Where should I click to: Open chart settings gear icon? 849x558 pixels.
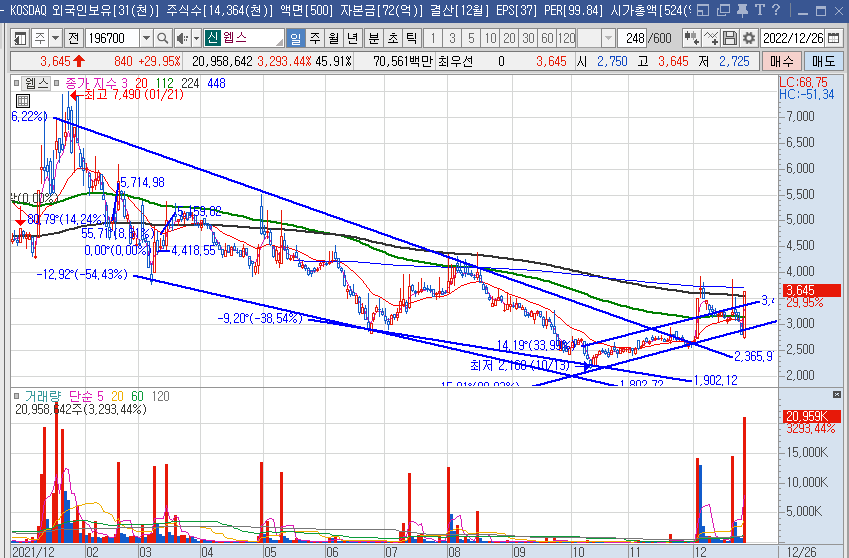749,38
